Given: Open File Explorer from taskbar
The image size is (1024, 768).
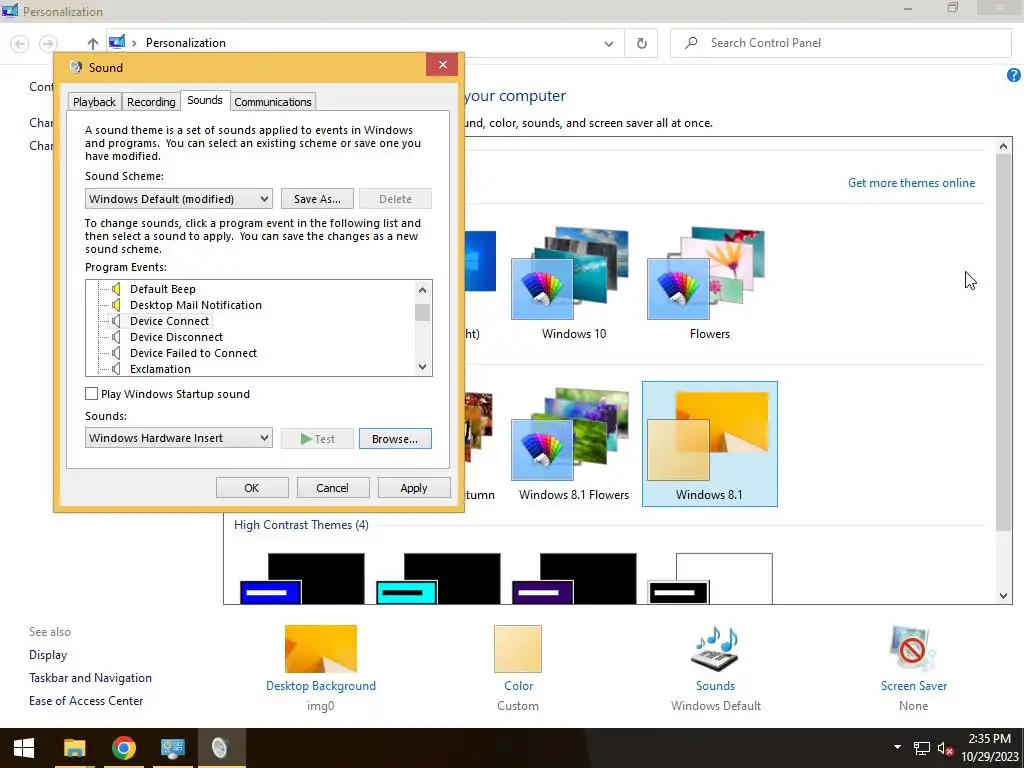Looking at the screenshot, I should (74, 748).
